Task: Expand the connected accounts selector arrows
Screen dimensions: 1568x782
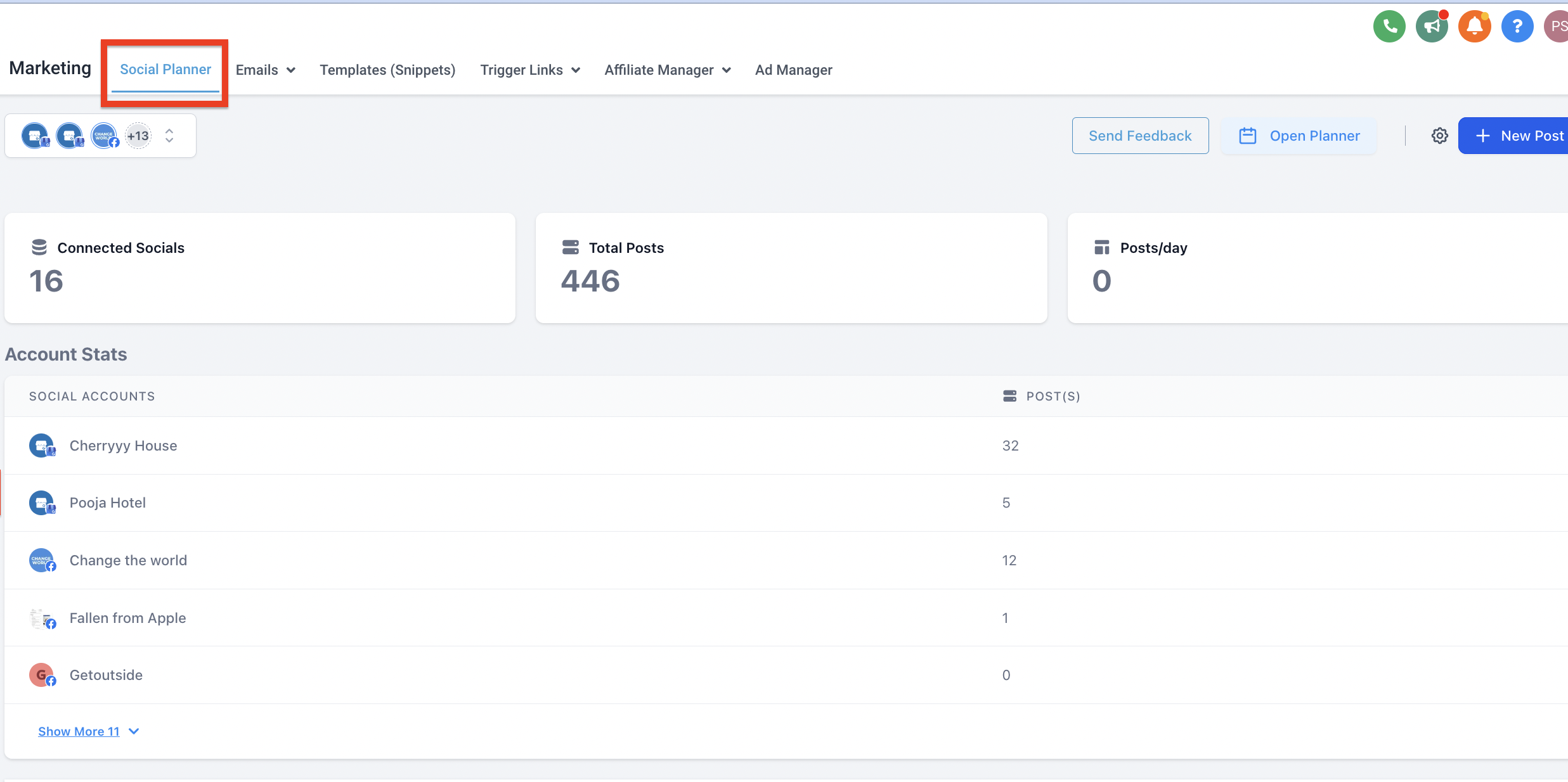Action: tap(169, 136)
